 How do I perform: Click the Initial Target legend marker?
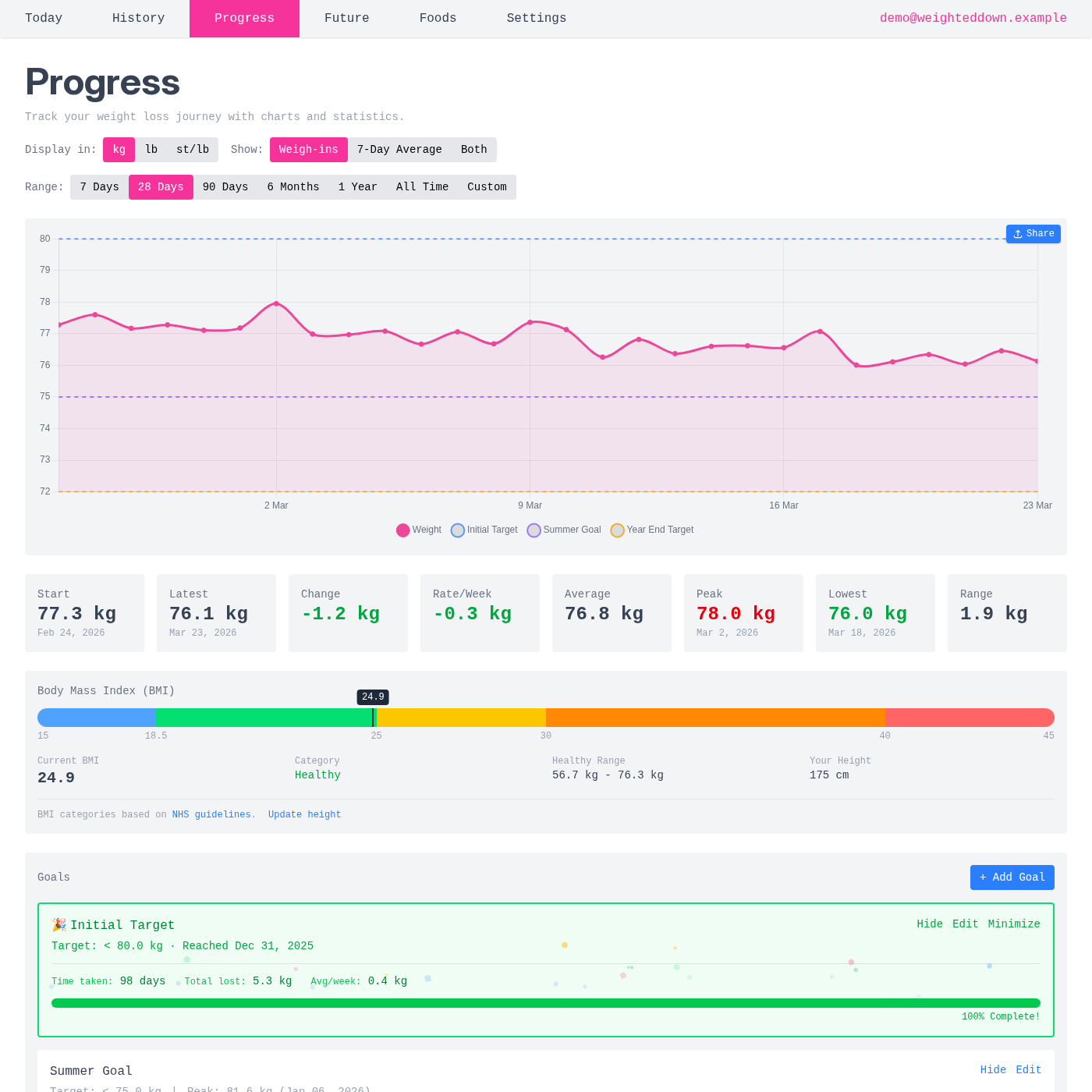458,530
